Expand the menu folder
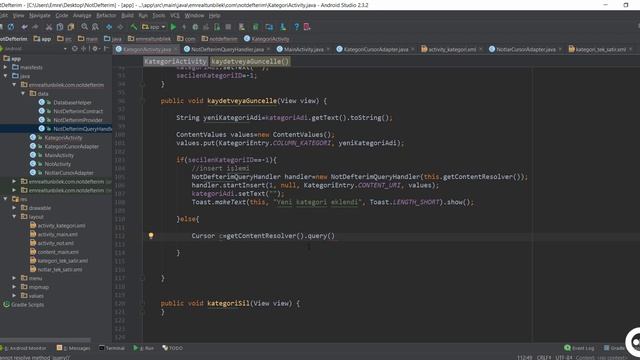Screen dimensions: 640x360 click(14, 278)
